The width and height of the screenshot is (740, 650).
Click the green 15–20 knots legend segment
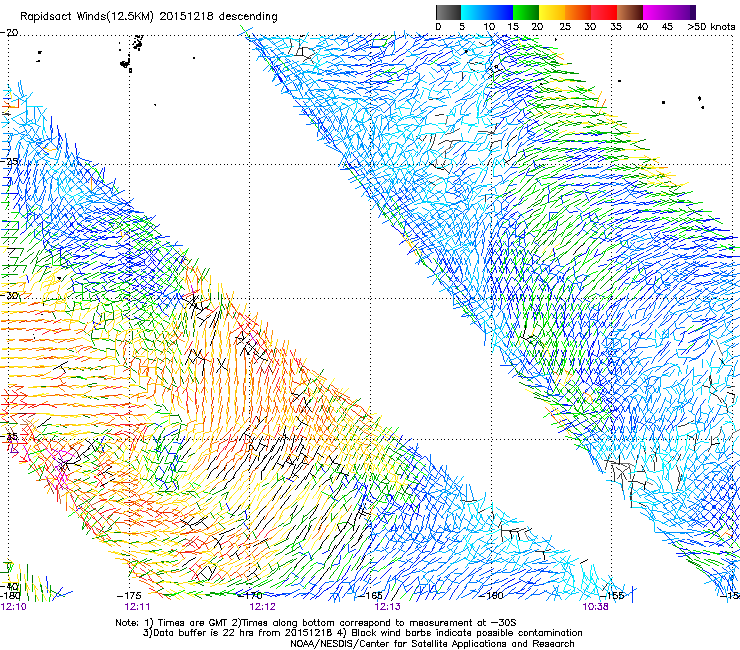click(526, 12)
